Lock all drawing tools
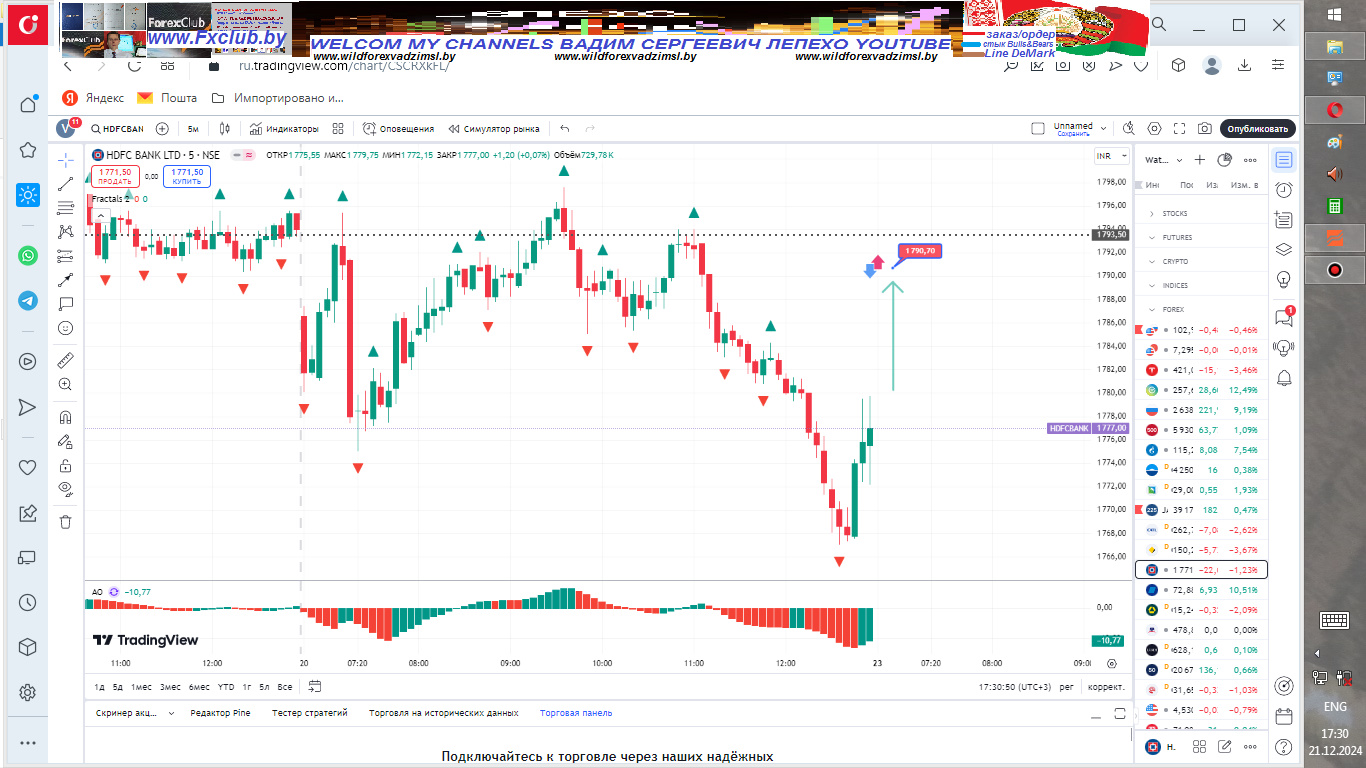Image resolution: width=1366 pixels, height=768 pixels. [66, 465]
